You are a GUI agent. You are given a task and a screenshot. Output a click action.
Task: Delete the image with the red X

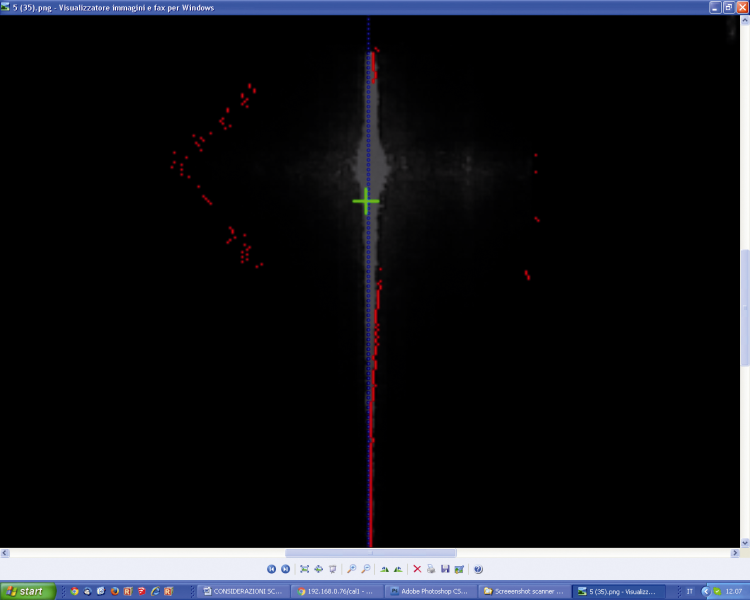tap(417, 569)
